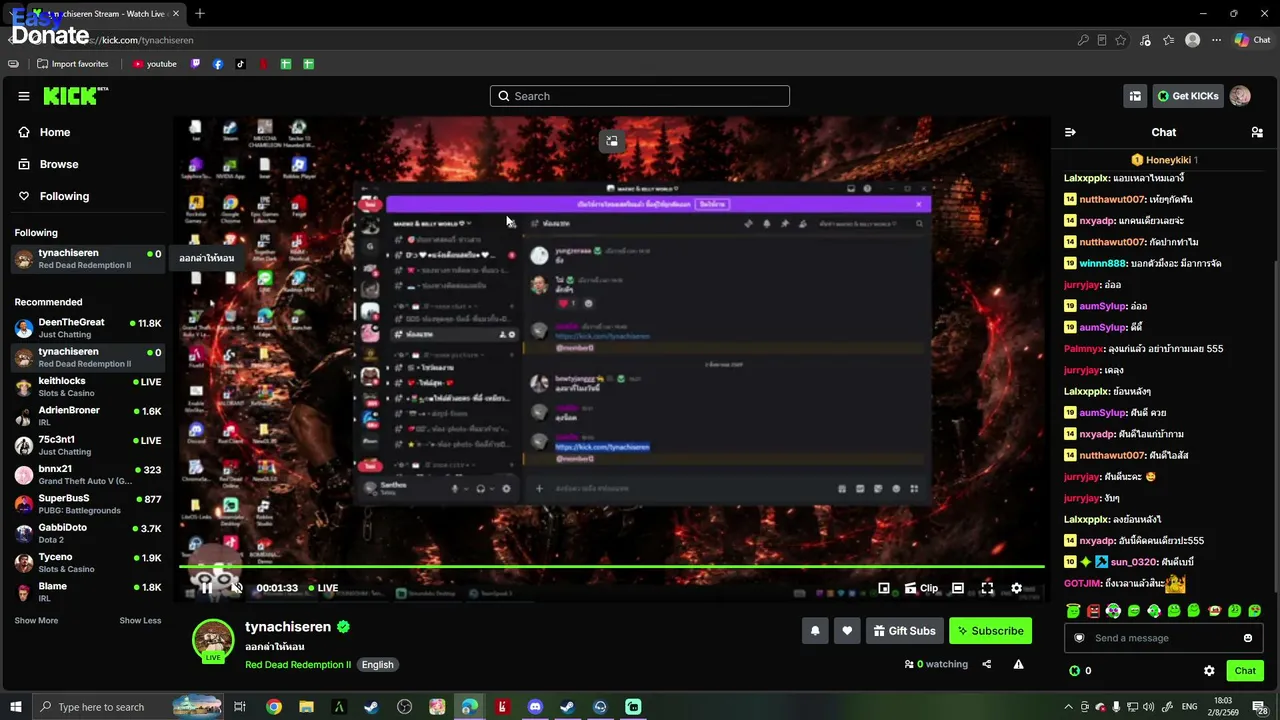
Task: Seek on the video progress bar
Action: click(612, 567)
